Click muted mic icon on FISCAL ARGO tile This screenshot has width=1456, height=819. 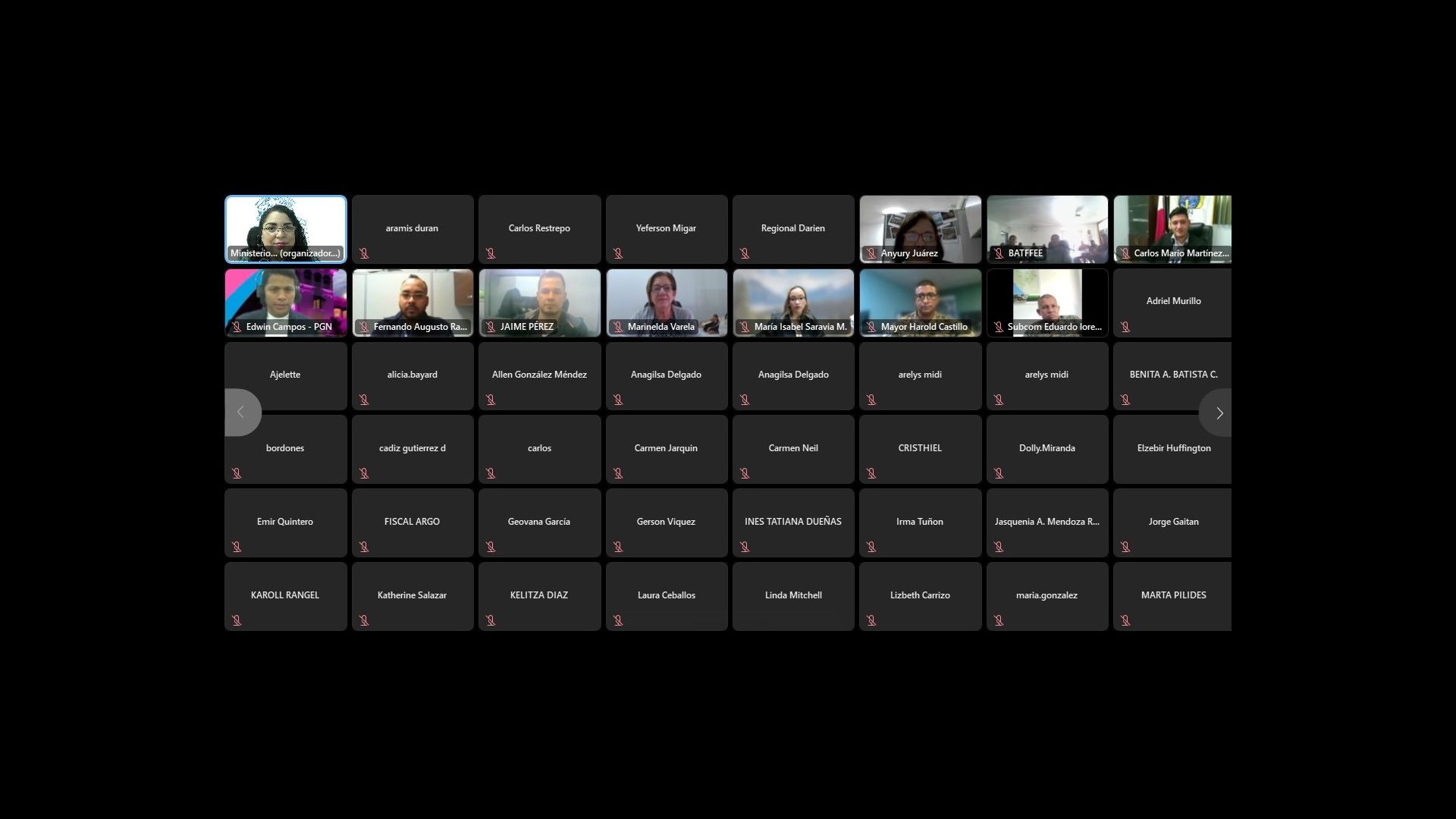(364, 547)
